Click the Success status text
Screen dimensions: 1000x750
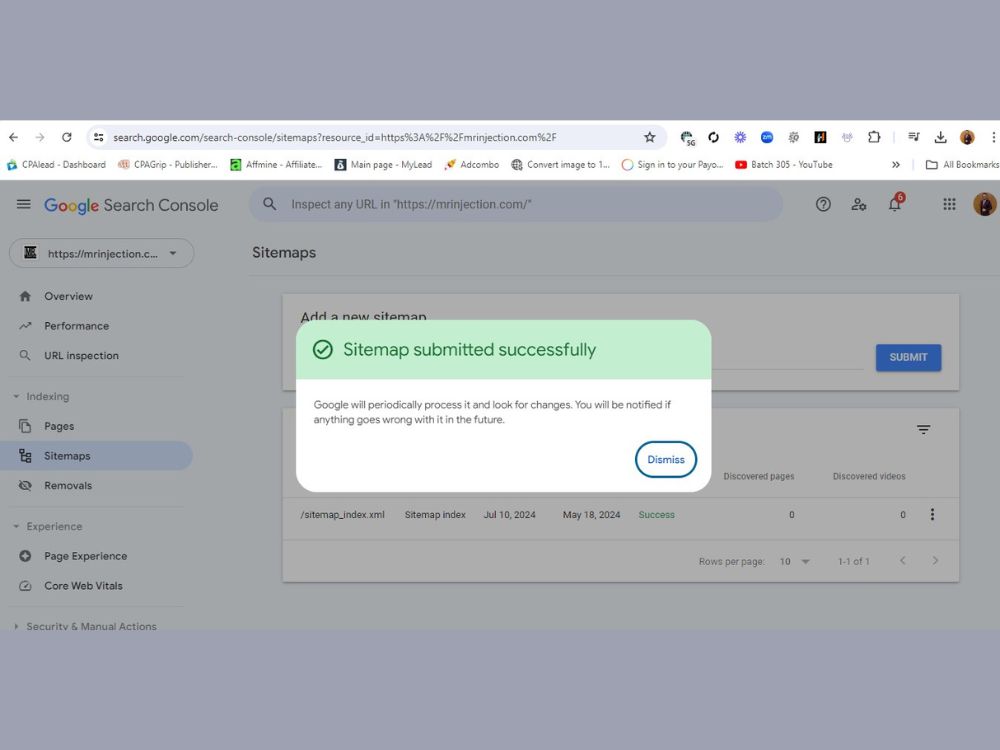point(656,515)
